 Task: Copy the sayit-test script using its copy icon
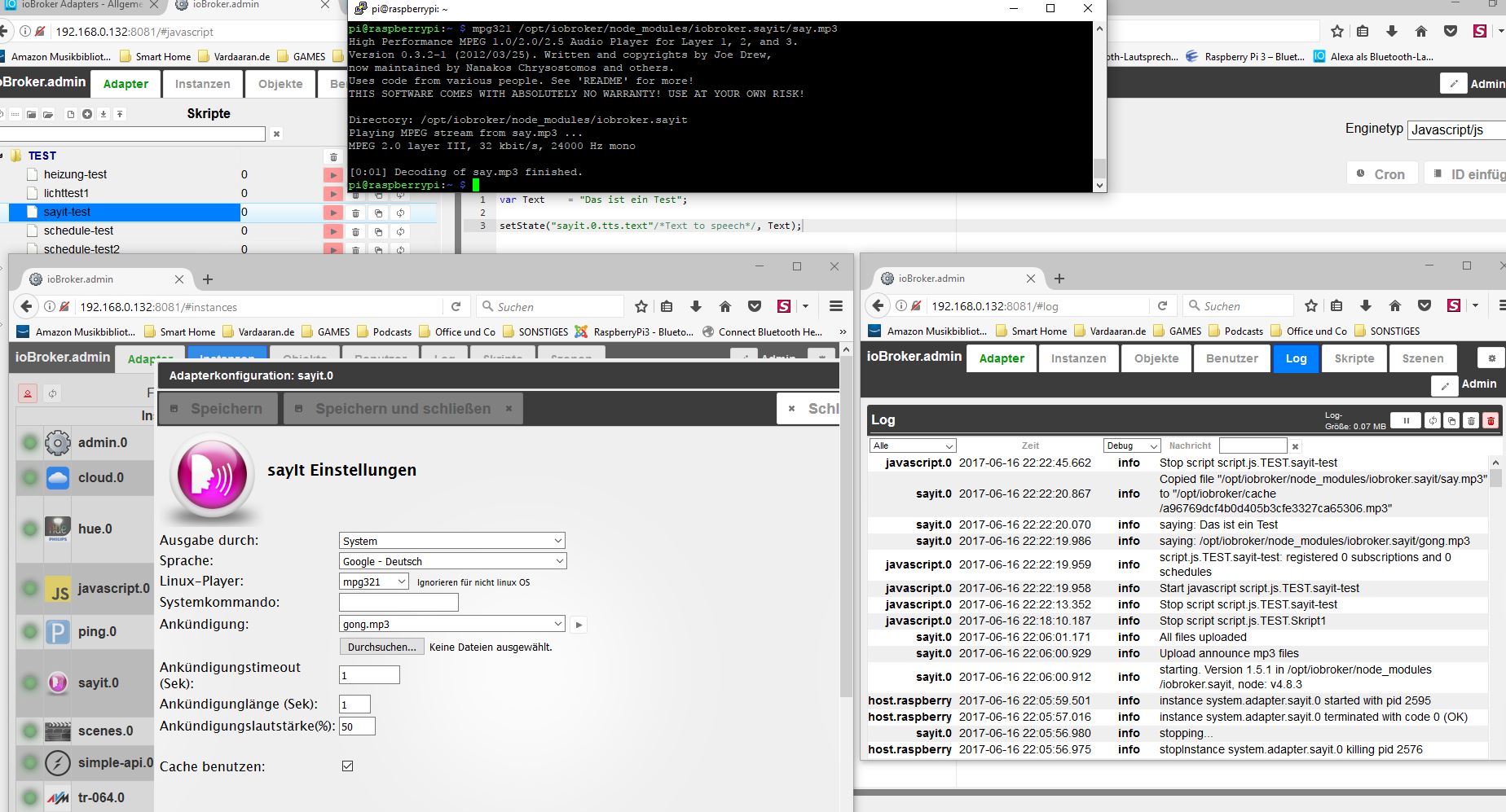click(378, 213)
